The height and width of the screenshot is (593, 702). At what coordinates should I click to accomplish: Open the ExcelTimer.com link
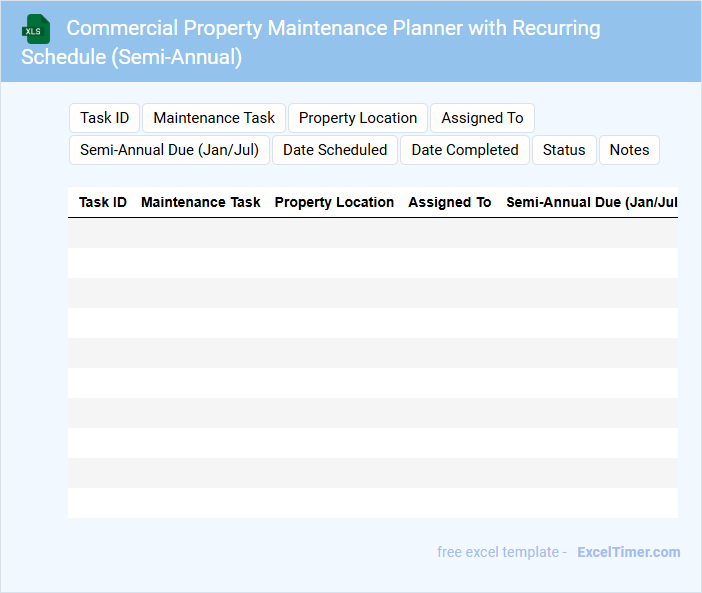point(628,552)
